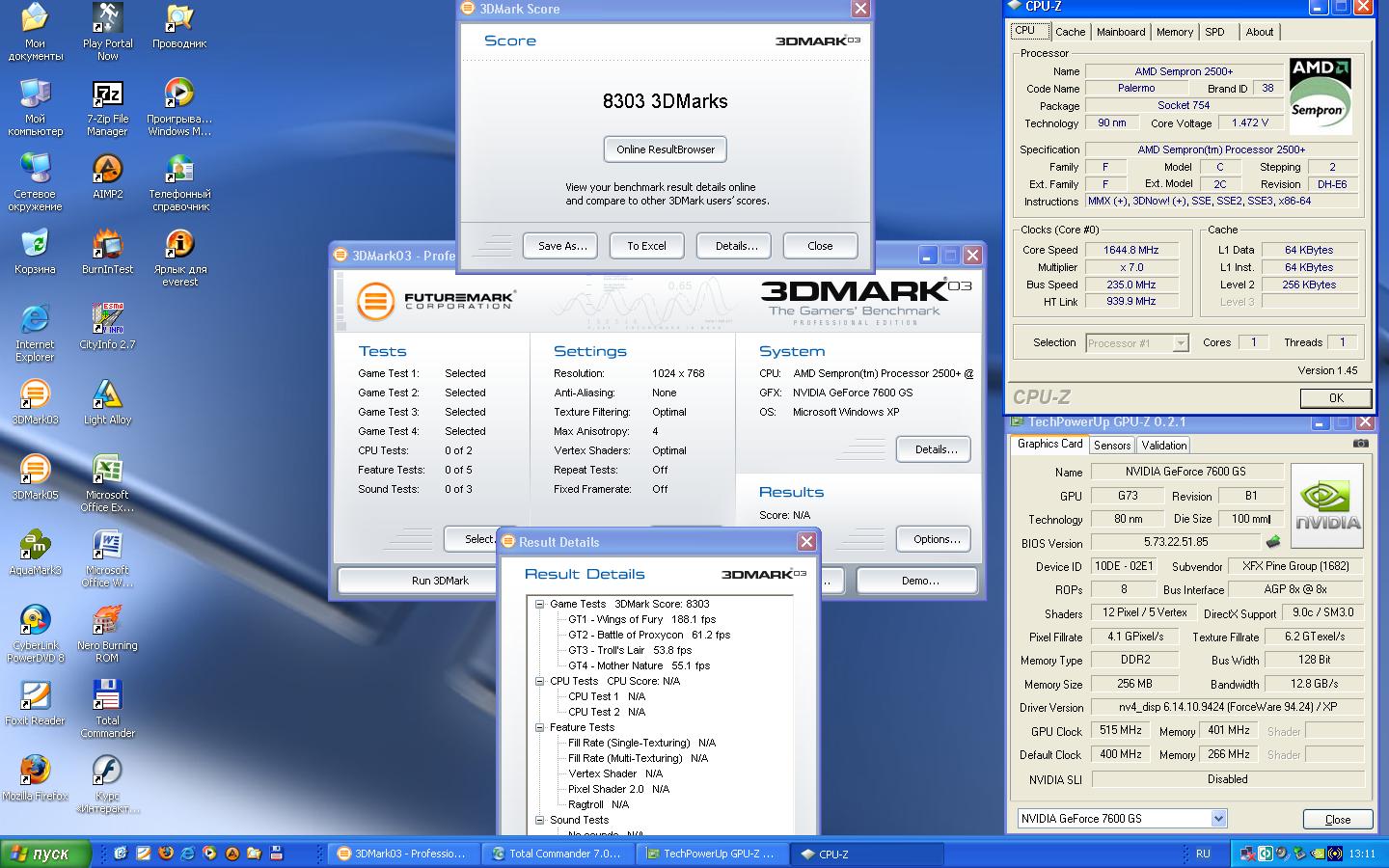Select GT1 - Wings of Fury result row

(x=641, y=619)
